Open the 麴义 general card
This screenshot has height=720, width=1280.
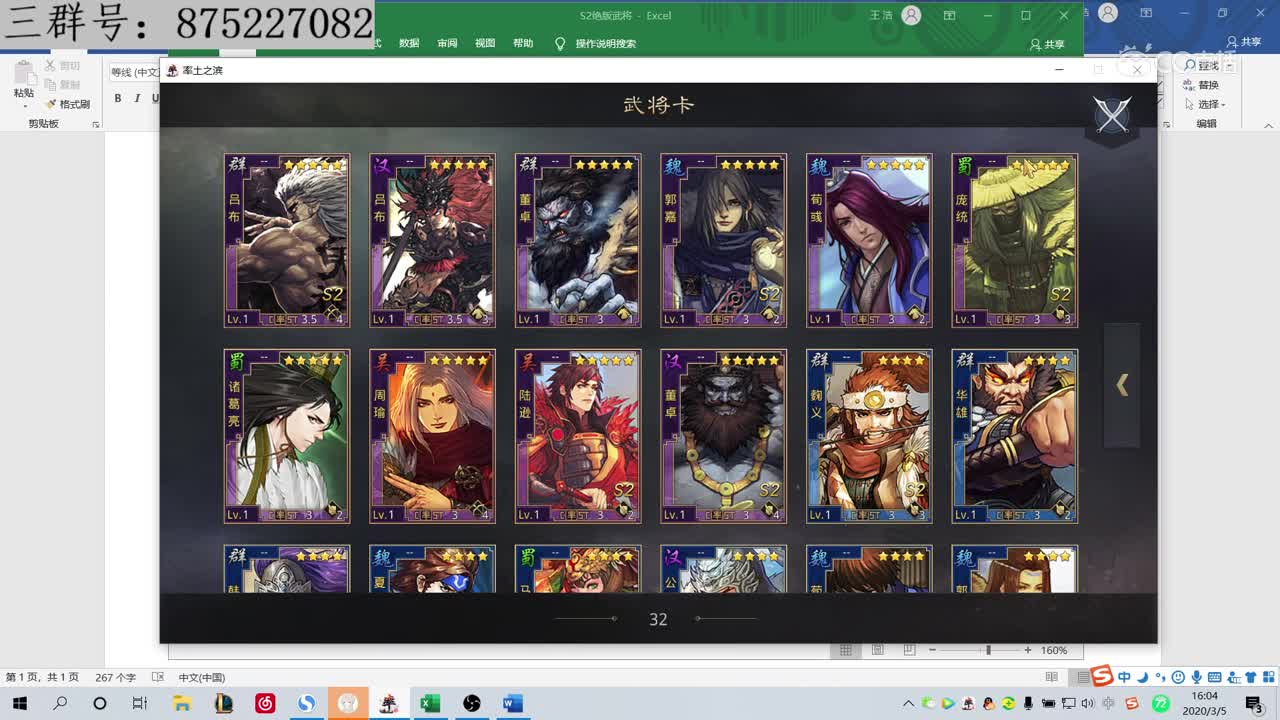pos(869,436)
